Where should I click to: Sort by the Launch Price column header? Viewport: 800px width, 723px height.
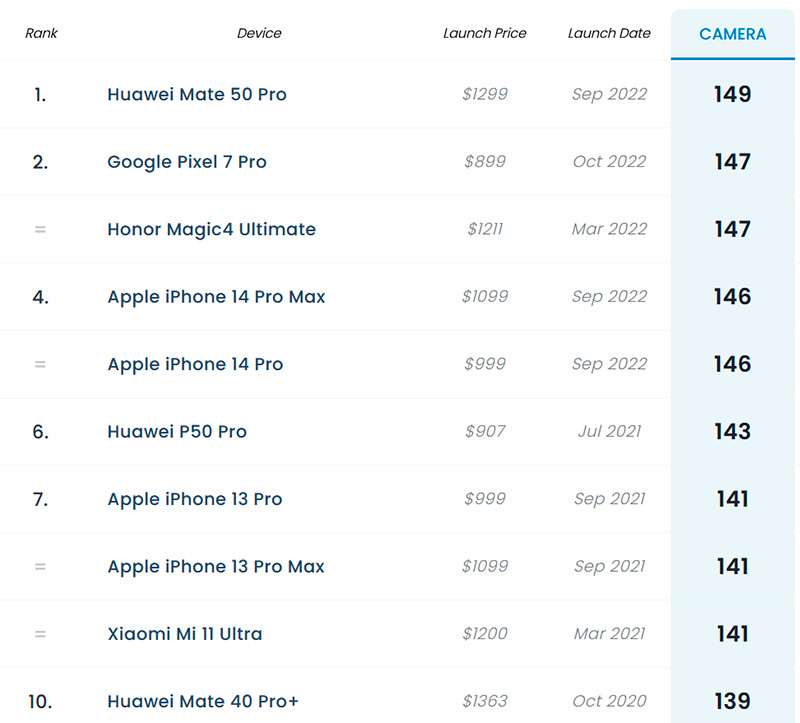point(485,33)
